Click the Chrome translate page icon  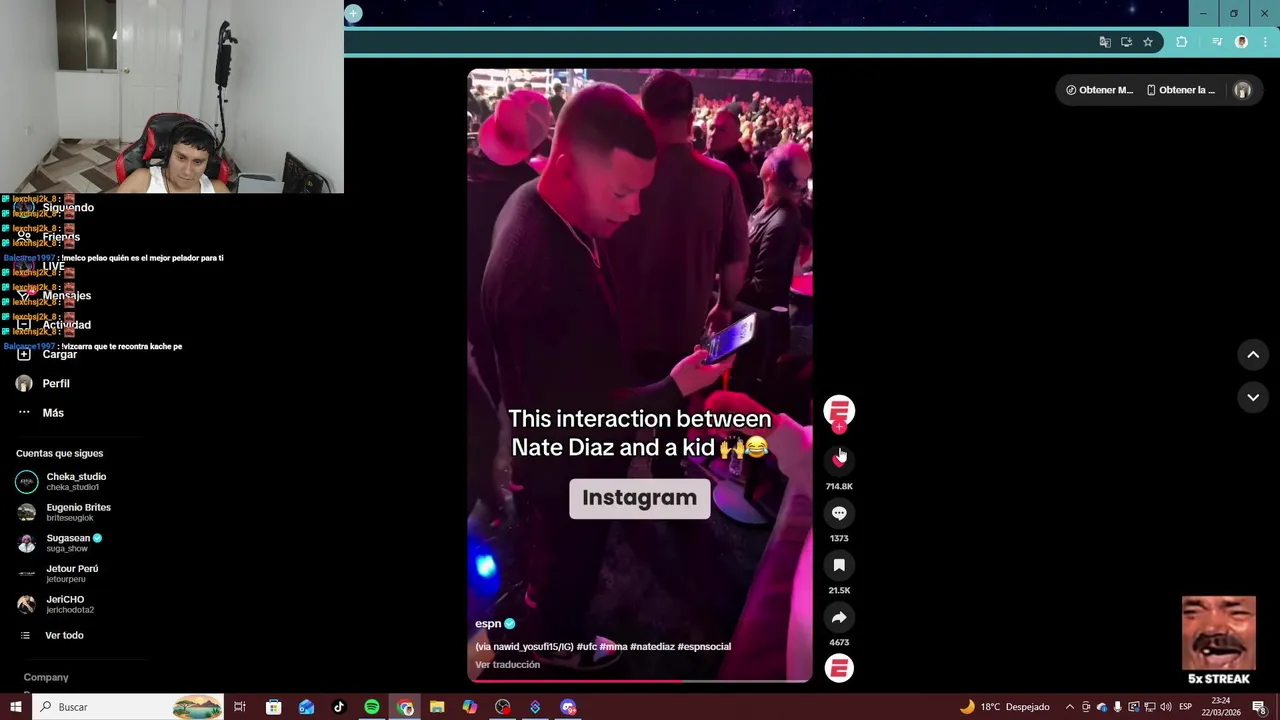(1105, 42)
